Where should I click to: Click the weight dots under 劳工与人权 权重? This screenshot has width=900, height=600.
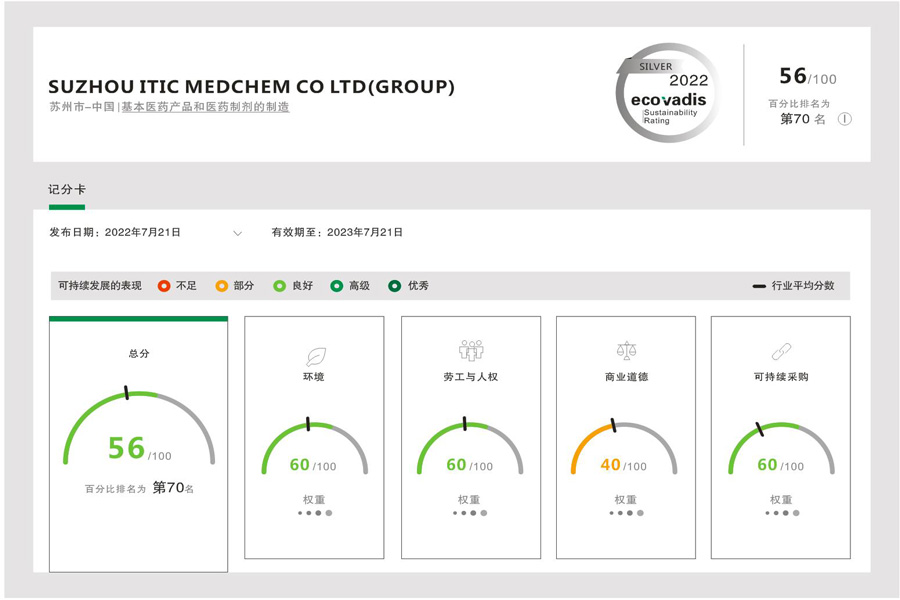[470, 513]
